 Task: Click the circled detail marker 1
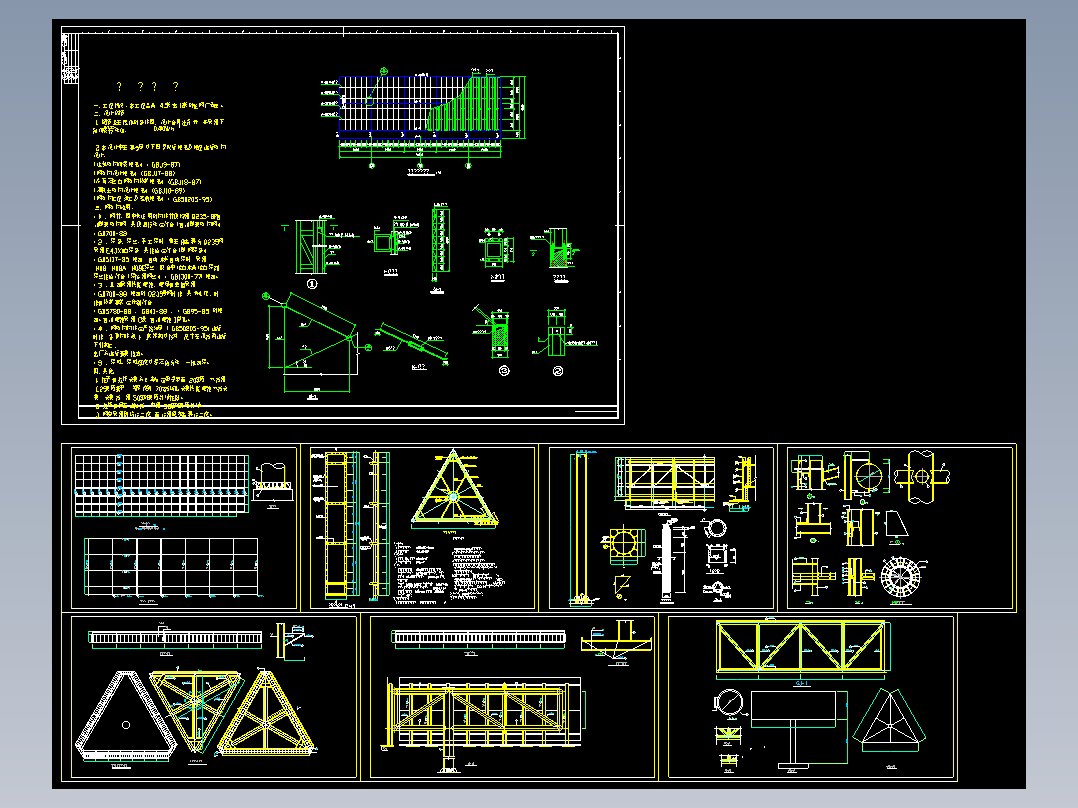312,284
